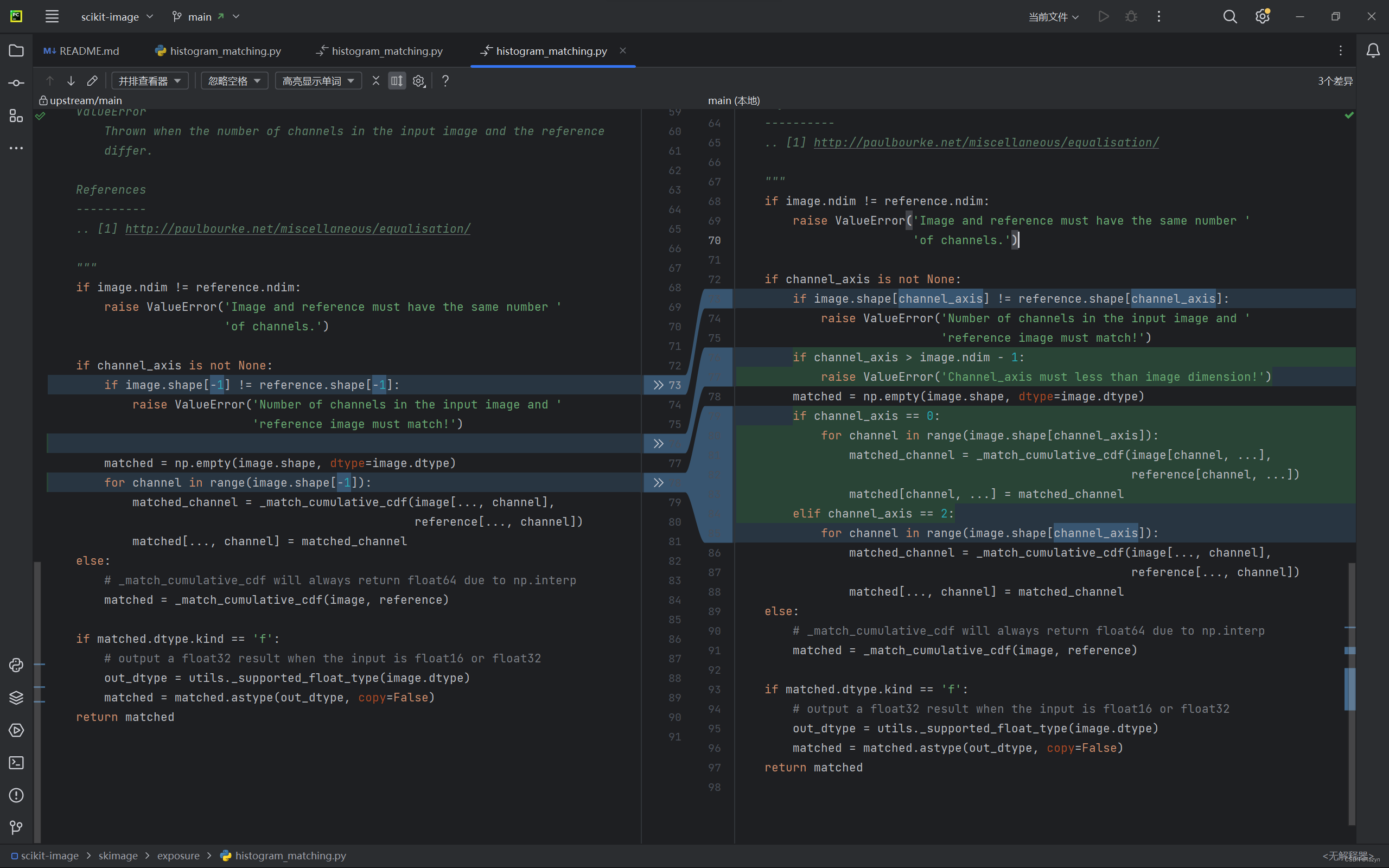The image size is (1389, 868).
Task: Debug the current file
Action: click(x=1131, y=17)
